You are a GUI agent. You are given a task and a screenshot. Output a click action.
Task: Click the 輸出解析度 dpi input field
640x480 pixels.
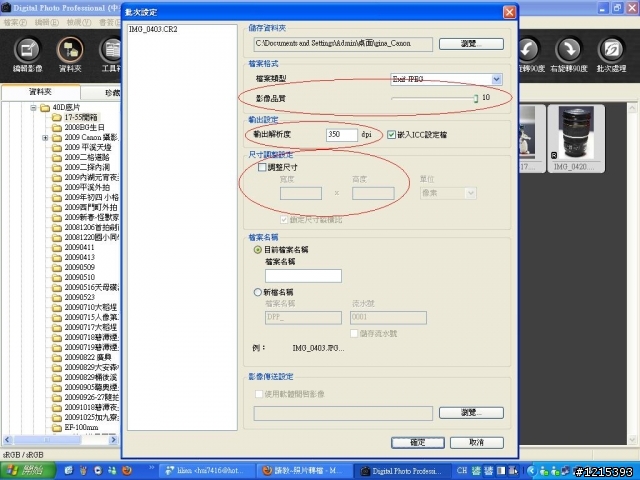[342, 135]
